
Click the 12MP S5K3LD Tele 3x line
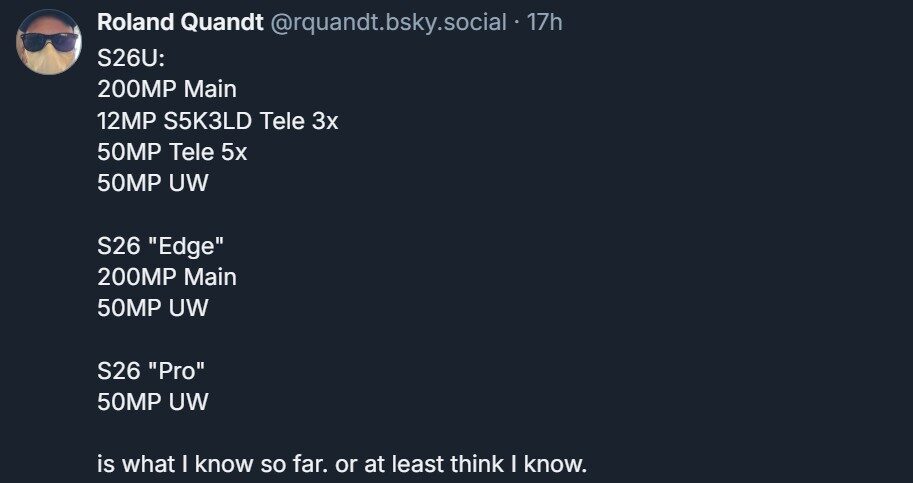coord(218,120)
